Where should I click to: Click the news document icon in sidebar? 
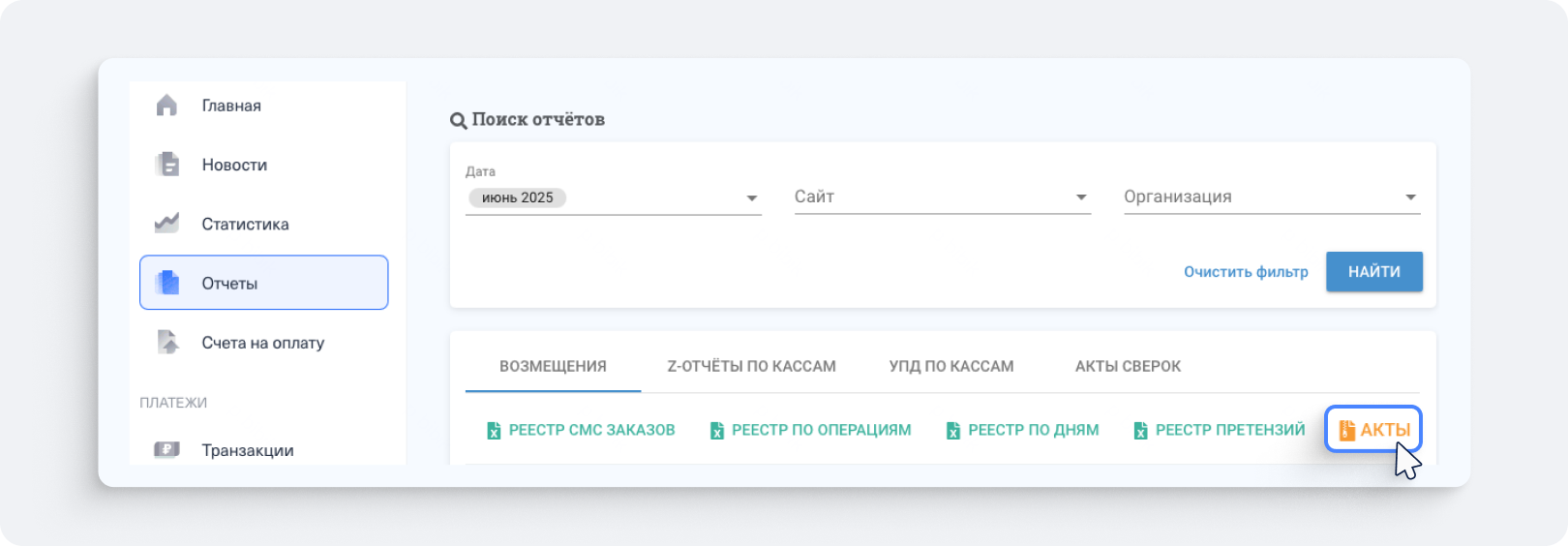click(x=167, y=165)
